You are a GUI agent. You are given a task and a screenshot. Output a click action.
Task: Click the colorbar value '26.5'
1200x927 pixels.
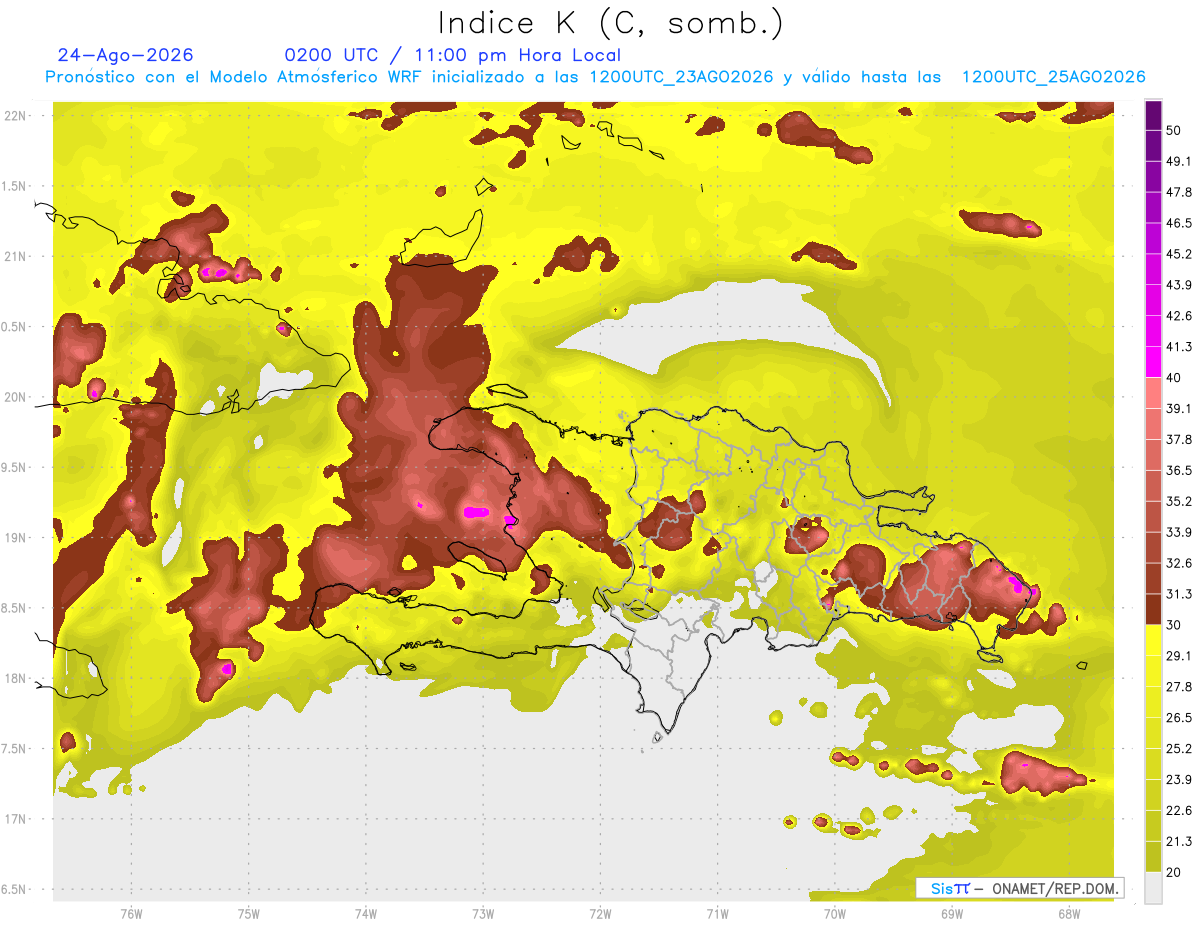1179,718
